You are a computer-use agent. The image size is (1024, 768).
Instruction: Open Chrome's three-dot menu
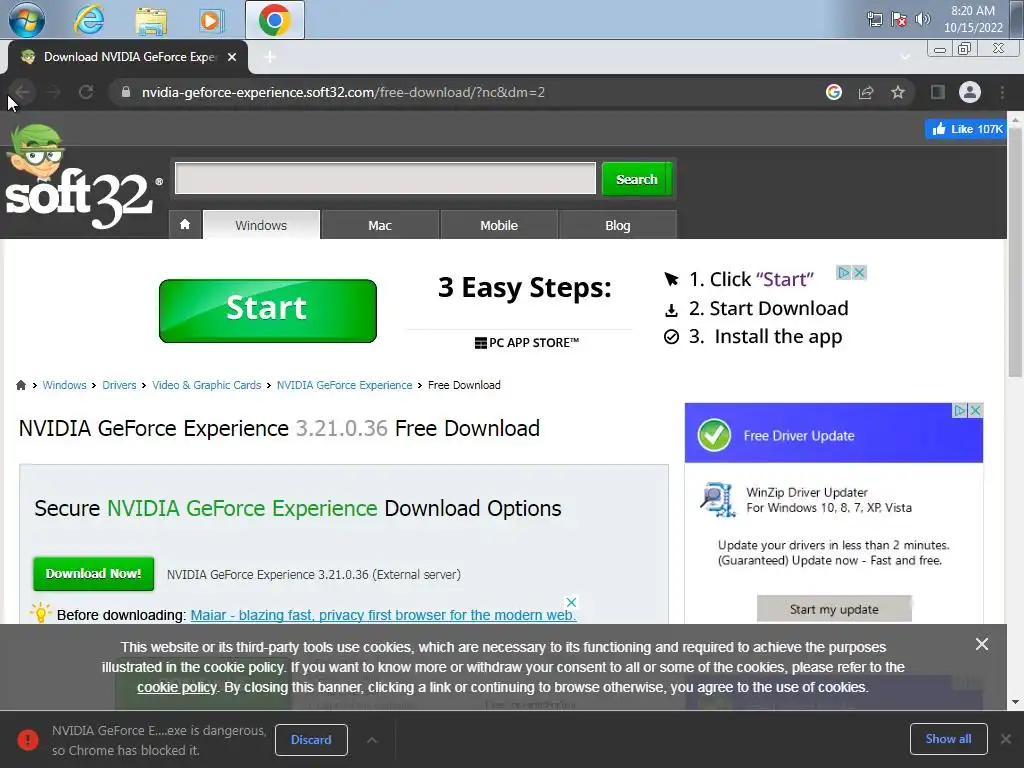(1002, 92)
